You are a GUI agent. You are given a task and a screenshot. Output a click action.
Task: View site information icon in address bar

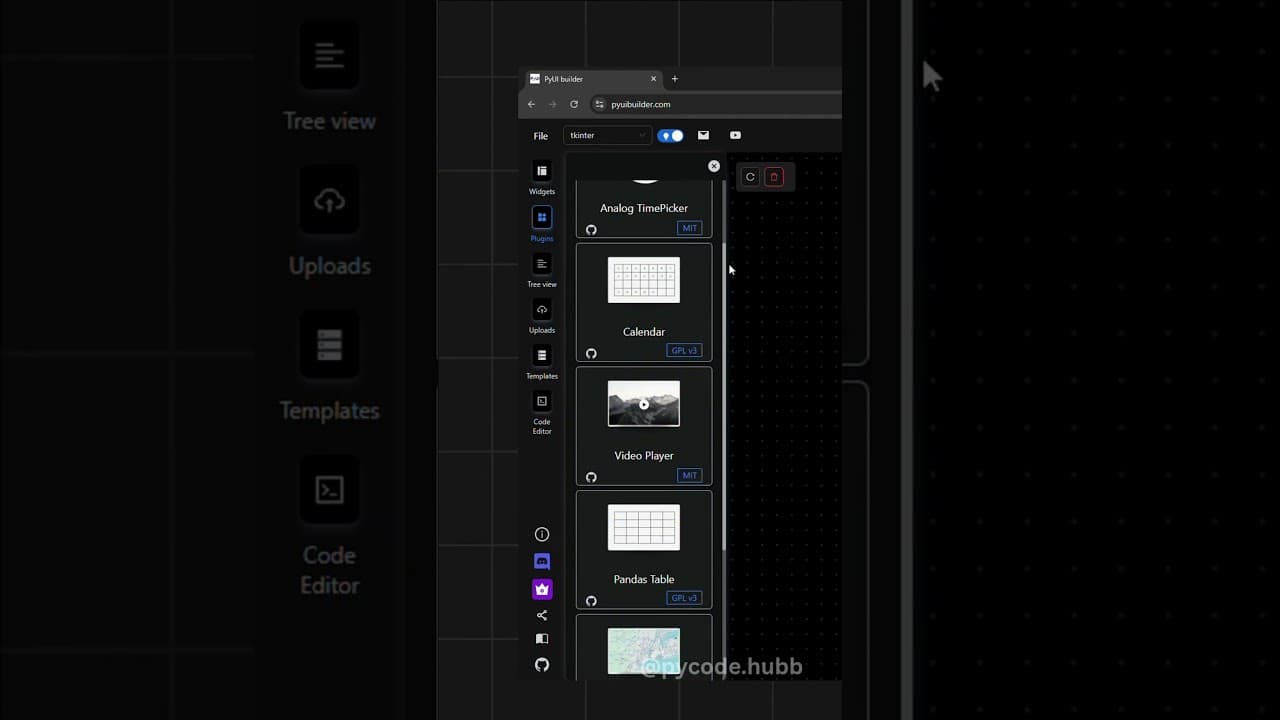tap(599, 104)
